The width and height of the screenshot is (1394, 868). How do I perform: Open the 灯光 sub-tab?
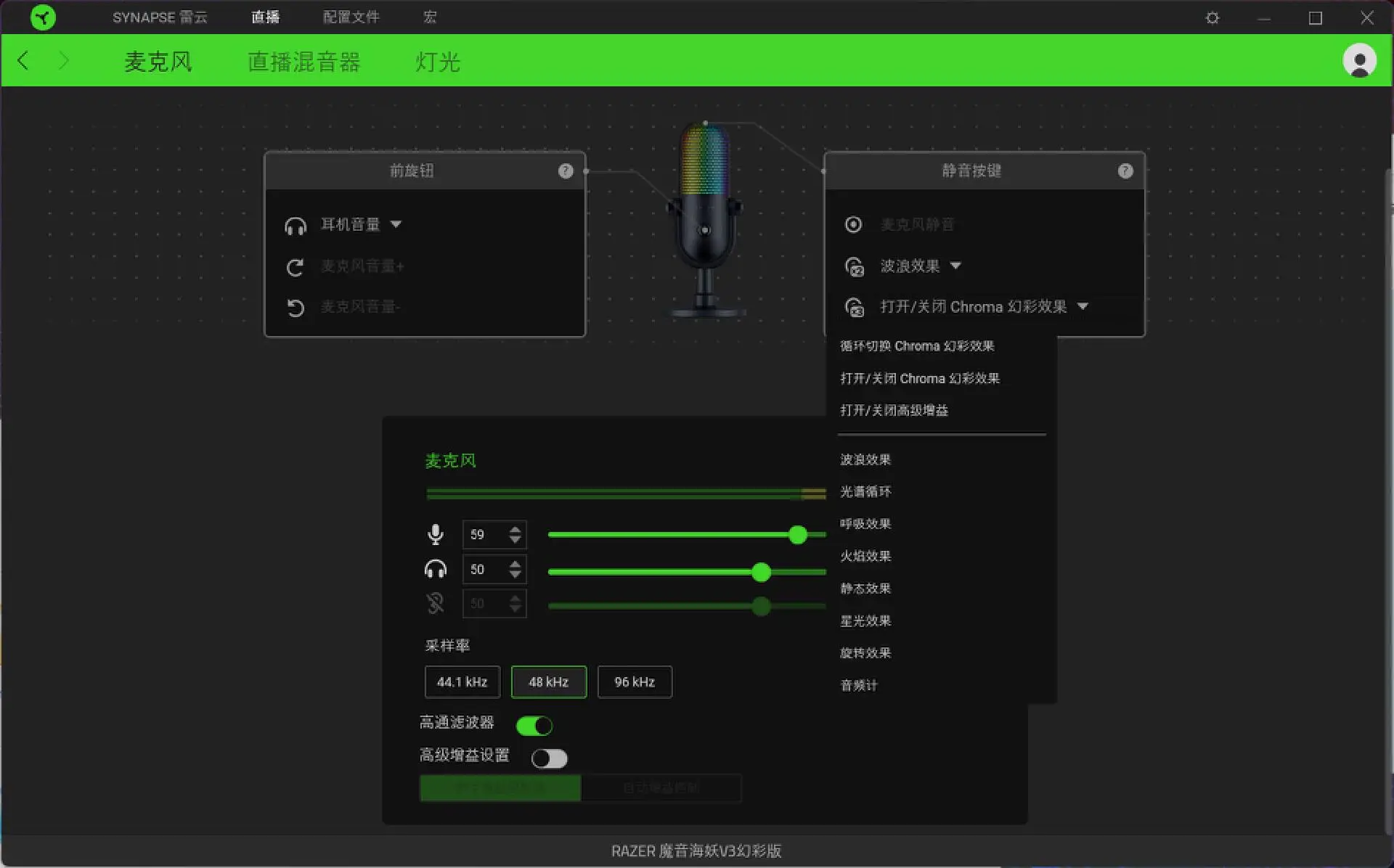[x=438, y=62]
